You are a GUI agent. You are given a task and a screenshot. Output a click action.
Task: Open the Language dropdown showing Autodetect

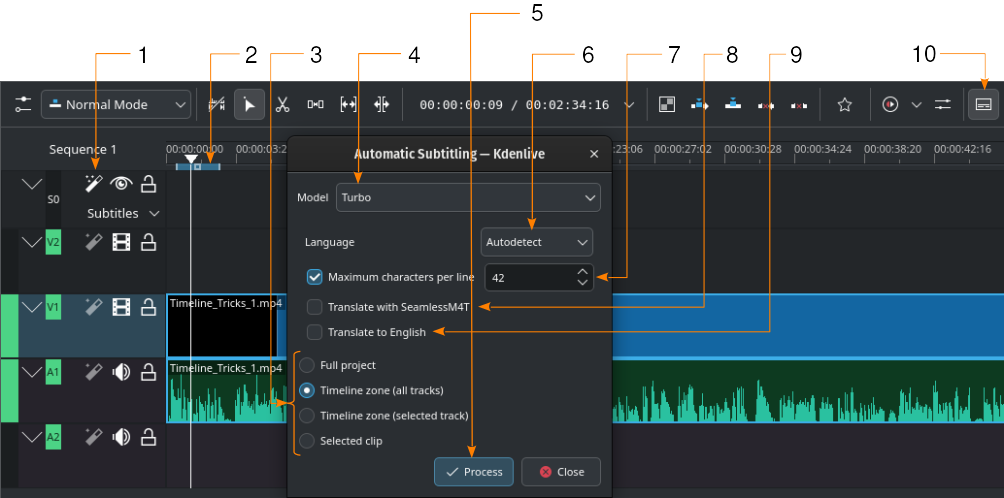tap(537, 243)
